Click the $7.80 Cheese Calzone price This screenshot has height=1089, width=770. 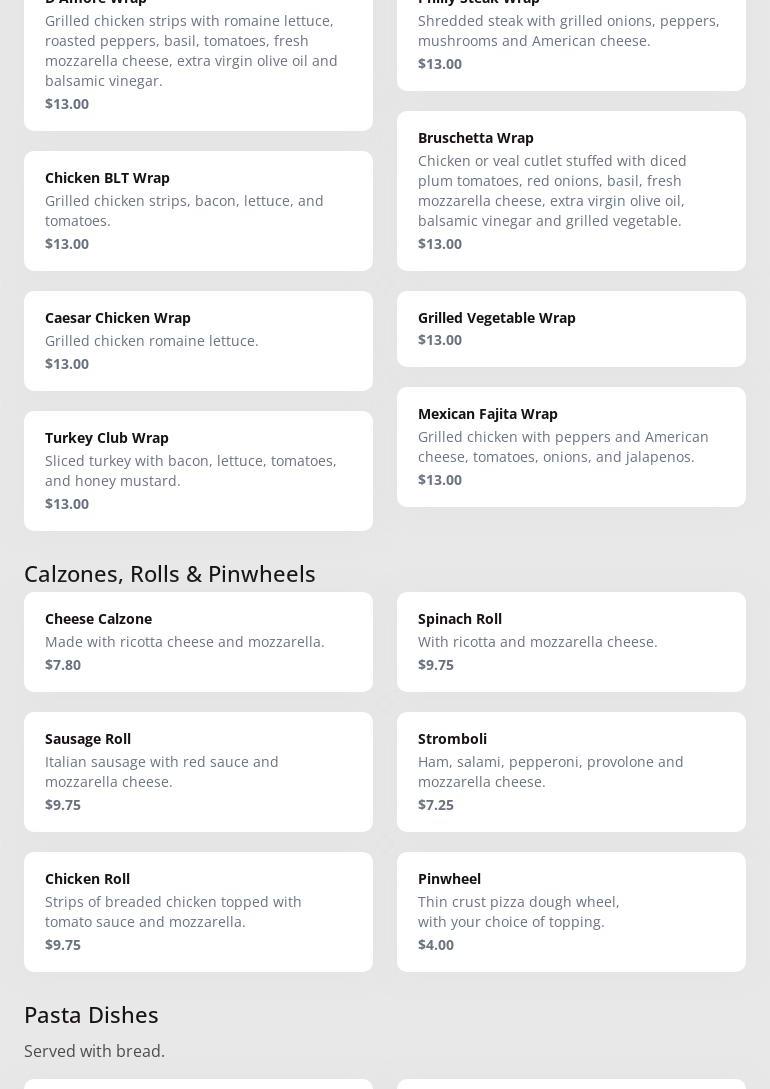pos(63,665)
